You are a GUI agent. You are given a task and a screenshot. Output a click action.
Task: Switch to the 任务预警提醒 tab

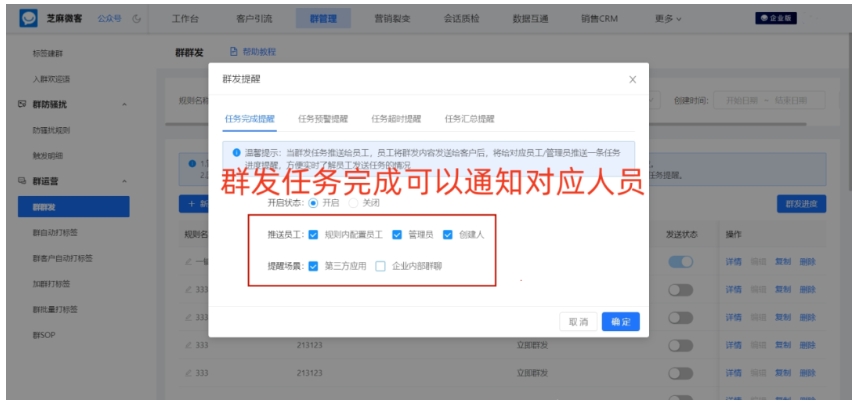tap(323, 119)
